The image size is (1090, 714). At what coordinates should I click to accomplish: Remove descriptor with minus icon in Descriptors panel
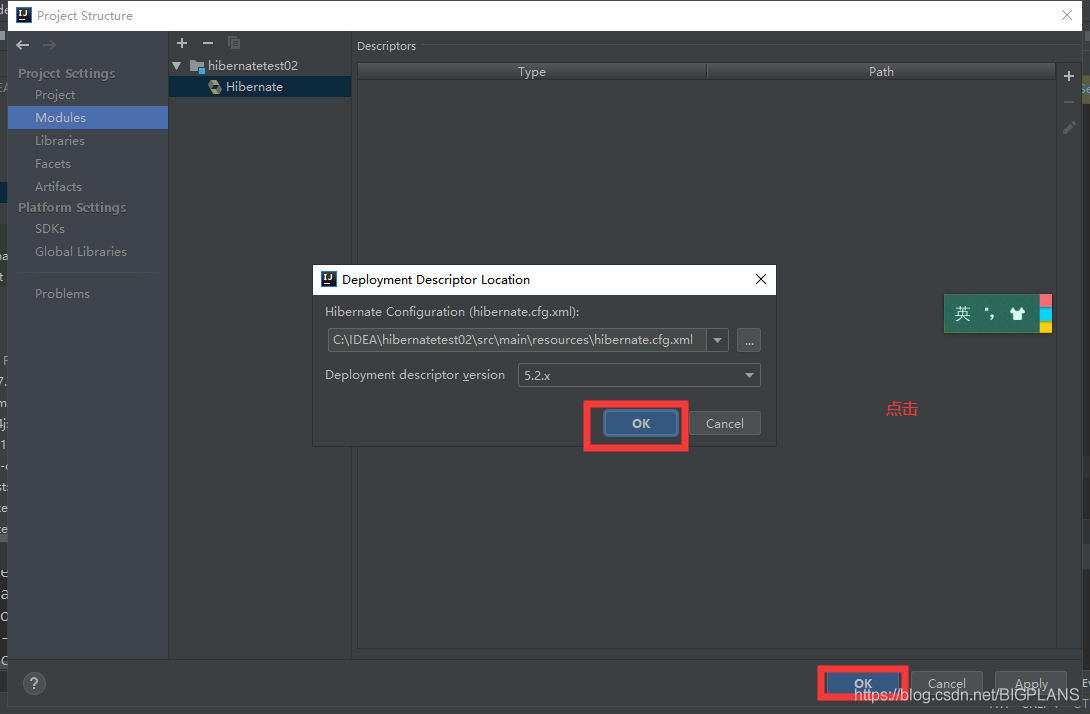[1069, 102]
